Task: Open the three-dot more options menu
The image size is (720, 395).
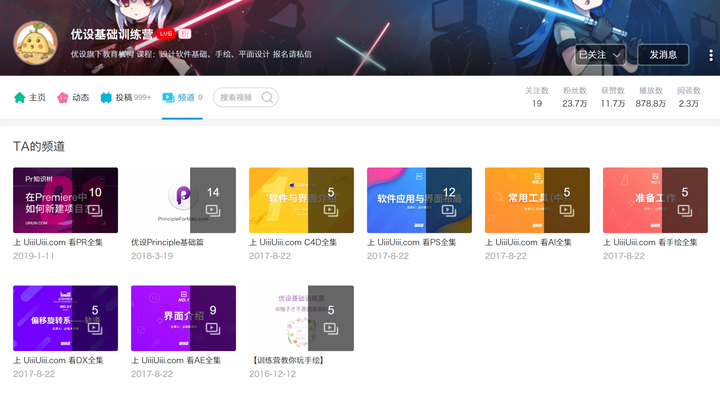Action: pos(711,55)
